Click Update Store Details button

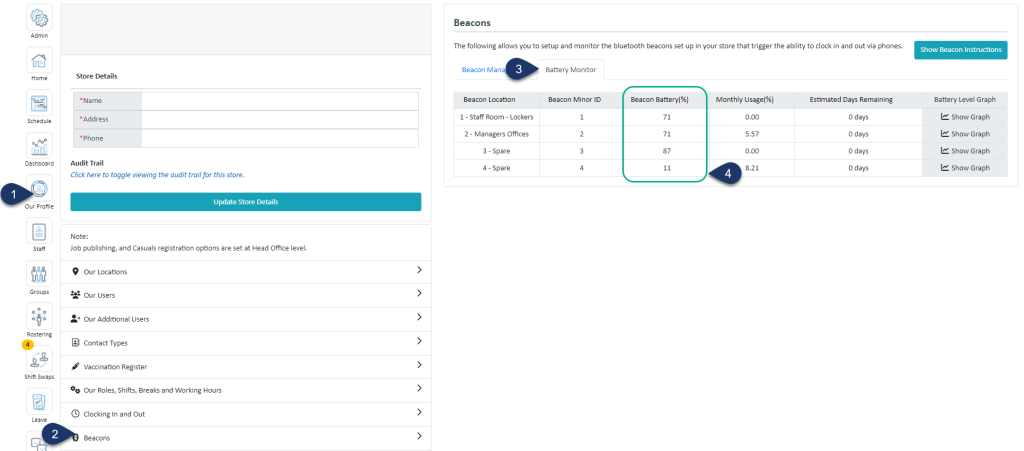(246, 202)
